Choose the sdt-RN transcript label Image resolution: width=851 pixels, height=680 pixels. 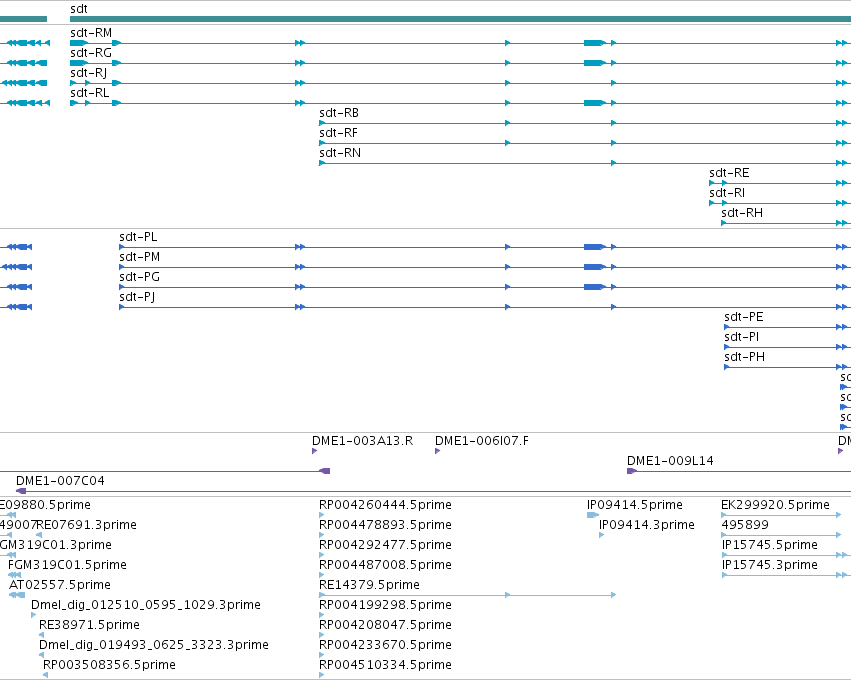pyautogui.click(x=340, y=153)
